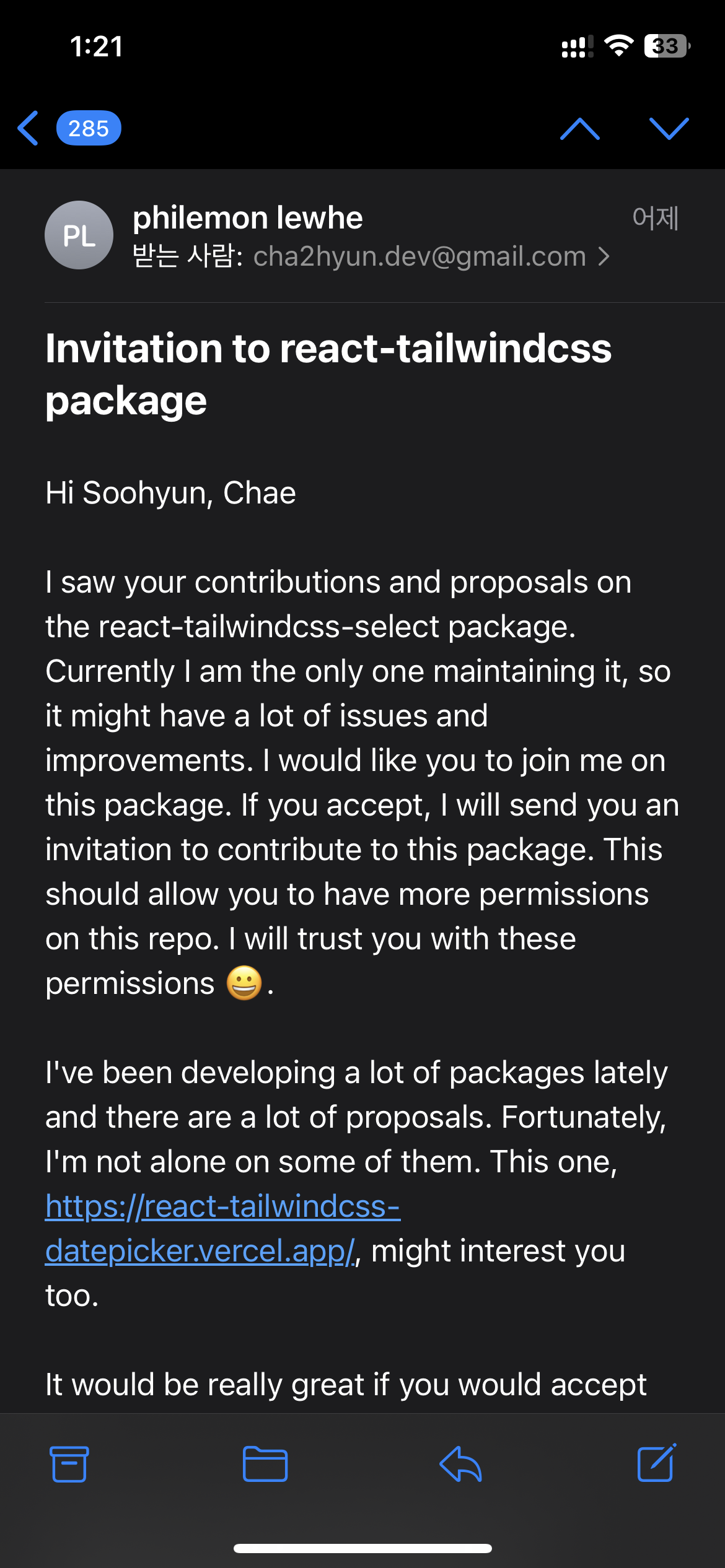Tap the battery indicator
The height and width of the screenshot is (1568, 725).
(667, 46)
